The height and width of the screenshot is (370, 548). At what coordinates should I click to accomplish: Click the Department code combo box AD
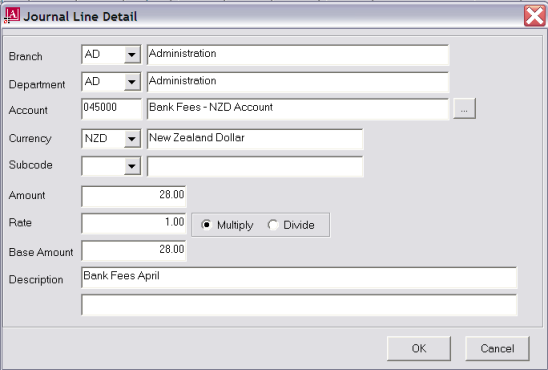[111, 82]
